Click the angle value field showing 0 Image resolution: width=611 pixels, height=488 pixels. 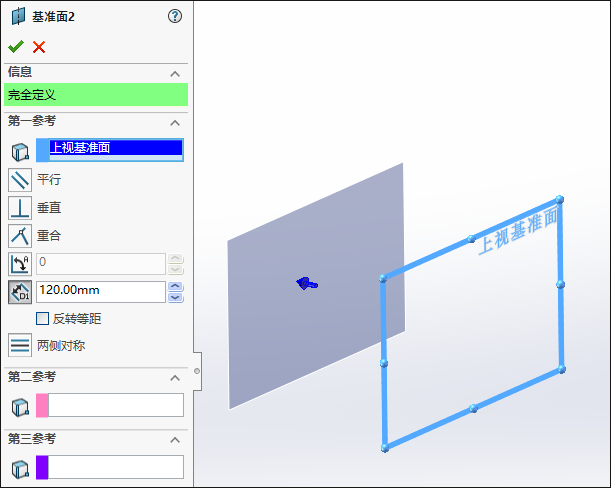(101, 264)
